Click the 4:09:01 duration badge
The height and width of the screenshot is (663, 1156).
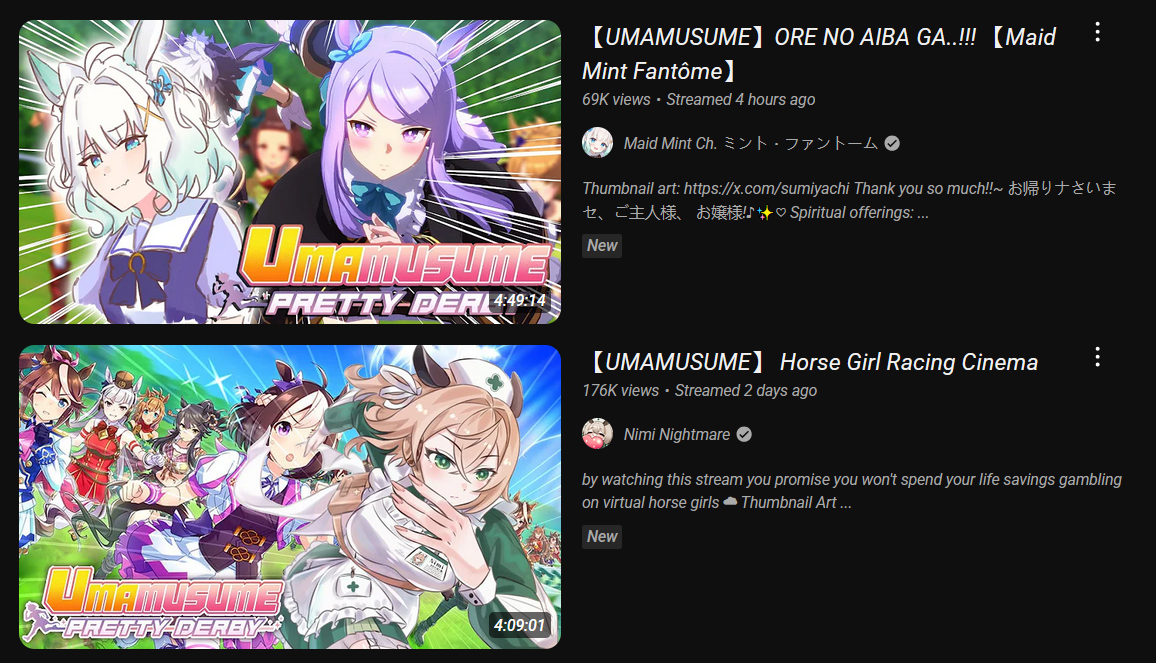click(520, 625)
